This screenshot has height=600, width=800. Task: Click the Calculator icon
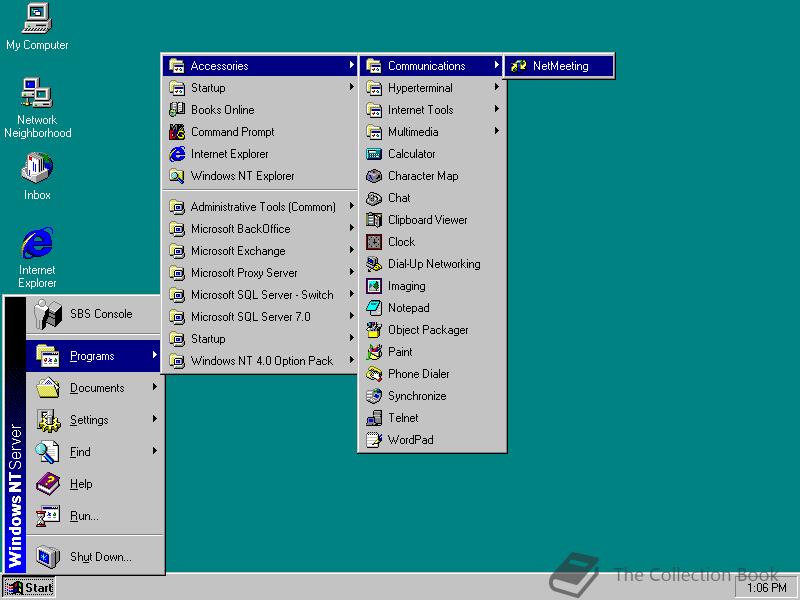click(374, 154)
